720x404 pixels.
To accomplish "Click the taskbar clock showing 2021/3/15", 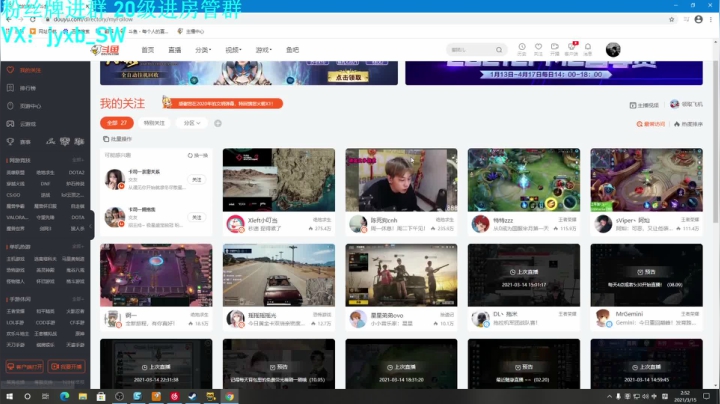I will (685, 396).
